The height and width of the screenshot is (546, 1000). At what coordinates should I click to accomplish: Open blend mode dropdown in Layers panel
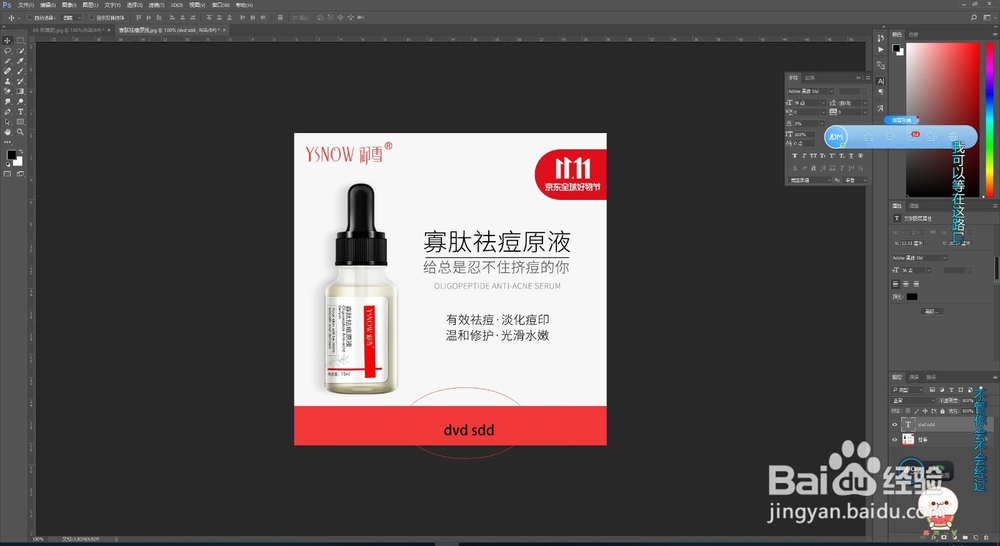pos(913,401)
